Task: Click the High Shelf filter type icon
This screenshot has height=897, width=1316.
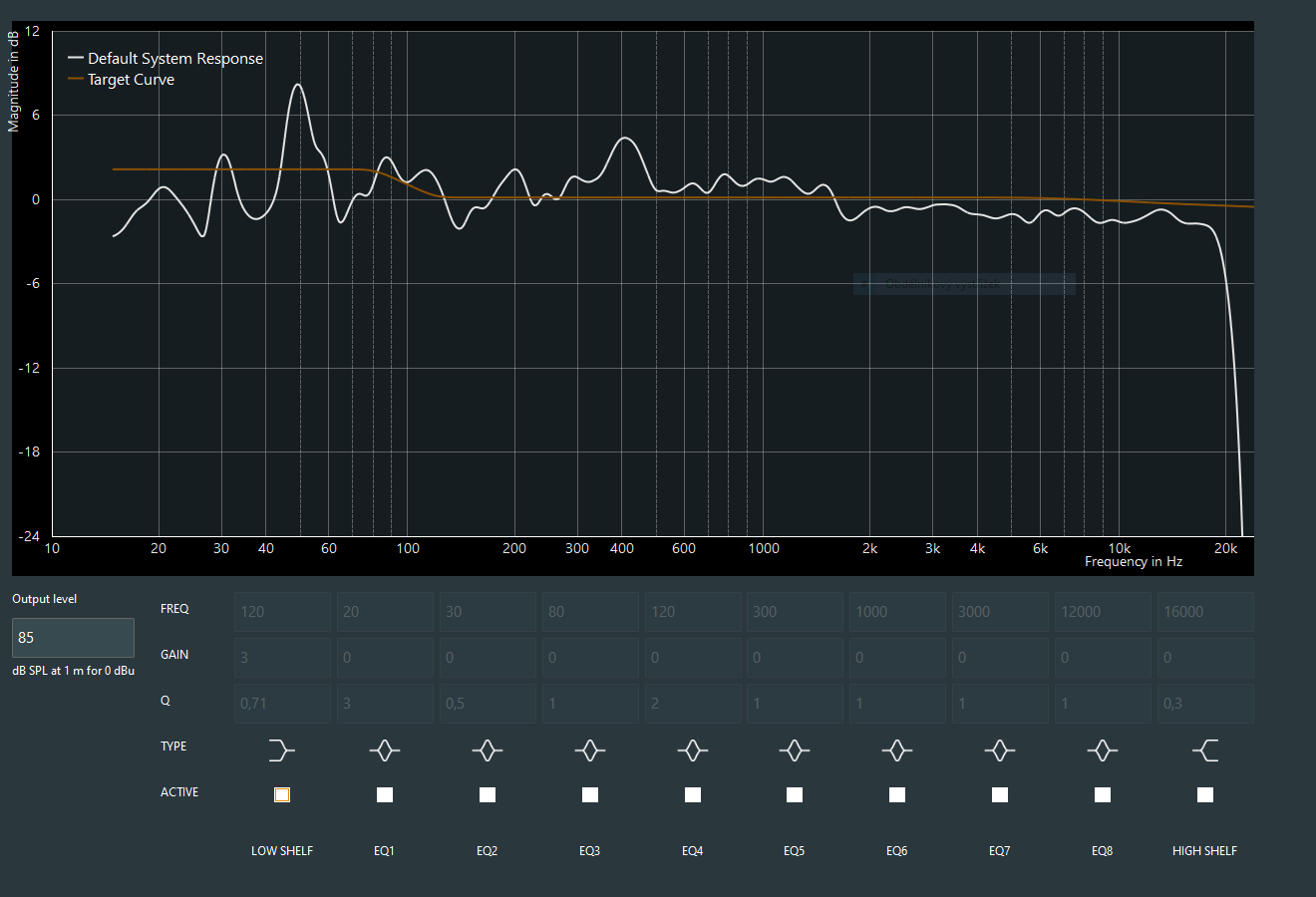Action: (x=1205, y=749)
